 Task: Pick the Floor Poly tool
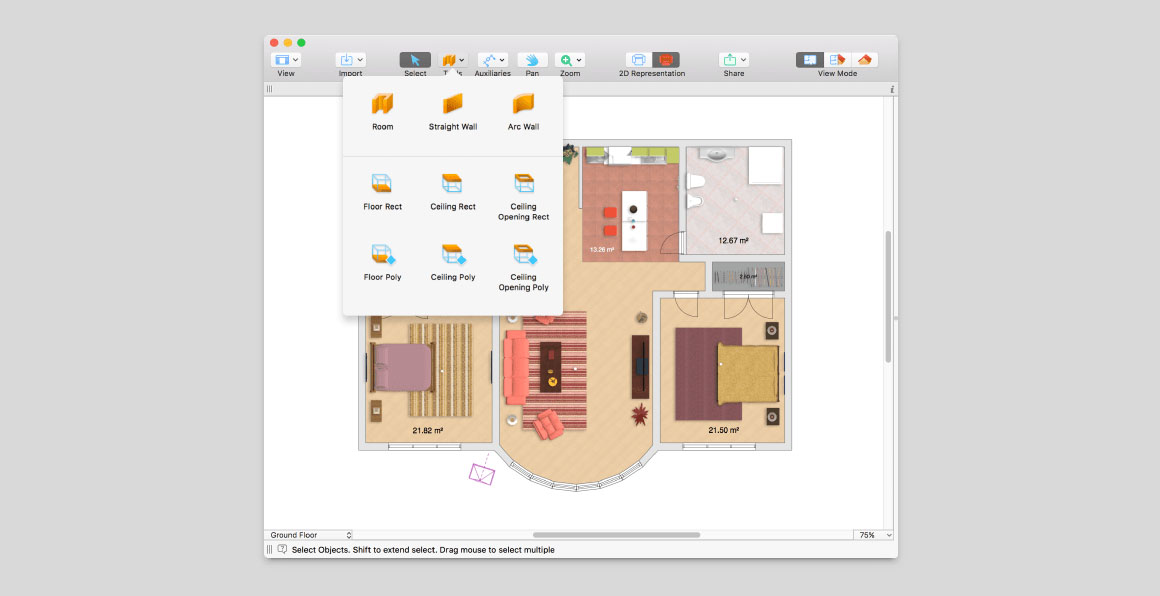coord(382,262)
